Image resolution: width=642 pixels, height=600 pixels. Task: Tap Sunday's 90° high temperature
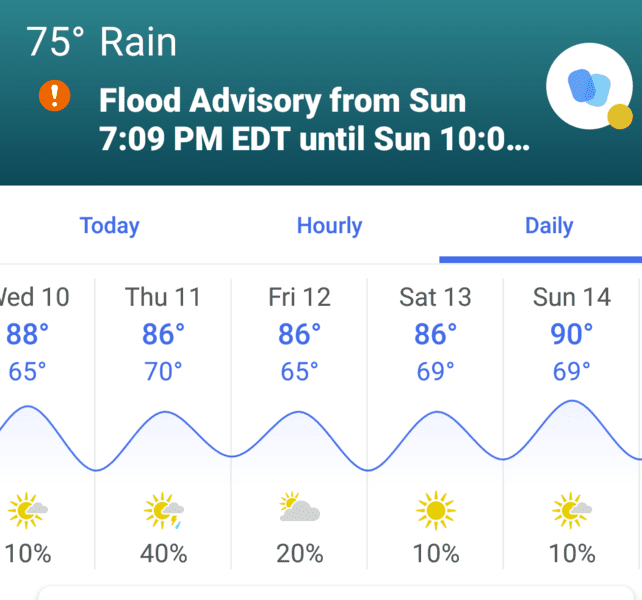(x=571, y=334)
